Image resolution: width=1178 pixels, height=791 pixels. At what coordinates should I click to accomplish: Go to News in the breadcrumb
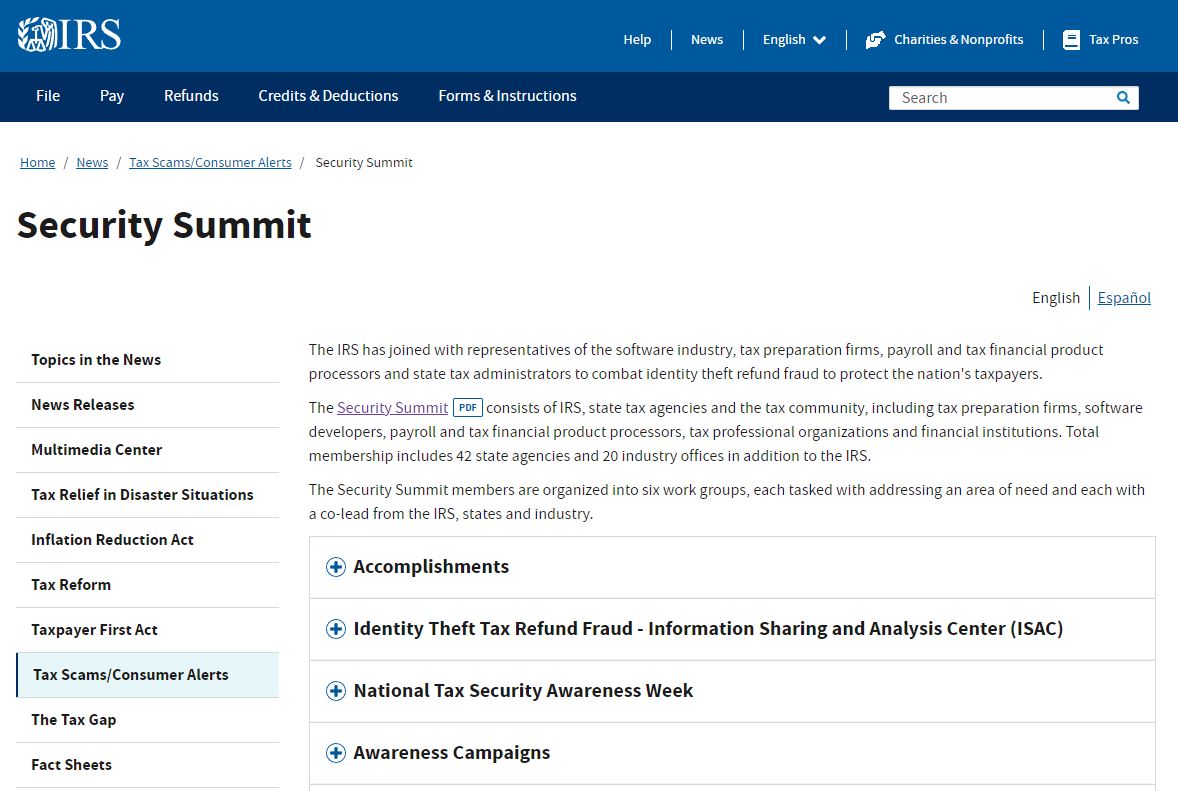(92, 163)
